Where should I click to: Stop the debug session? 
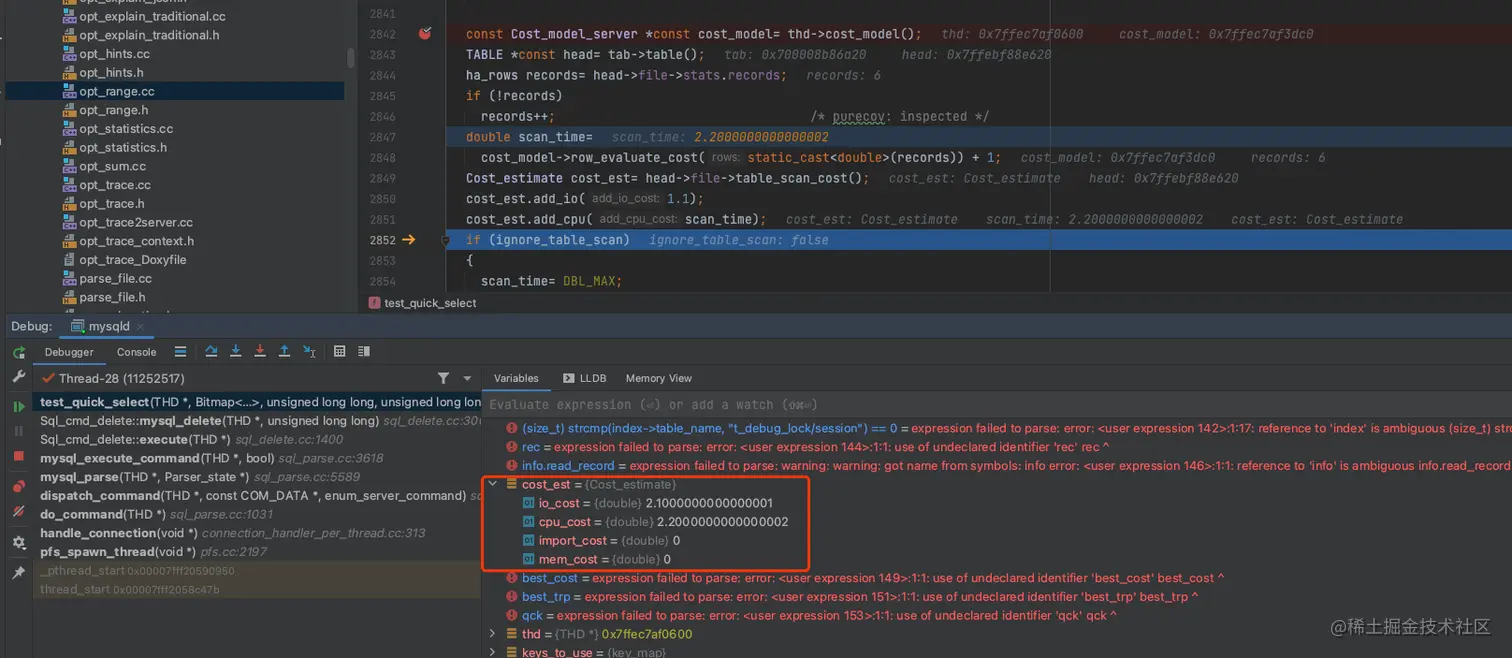click(x=19, y=456)
